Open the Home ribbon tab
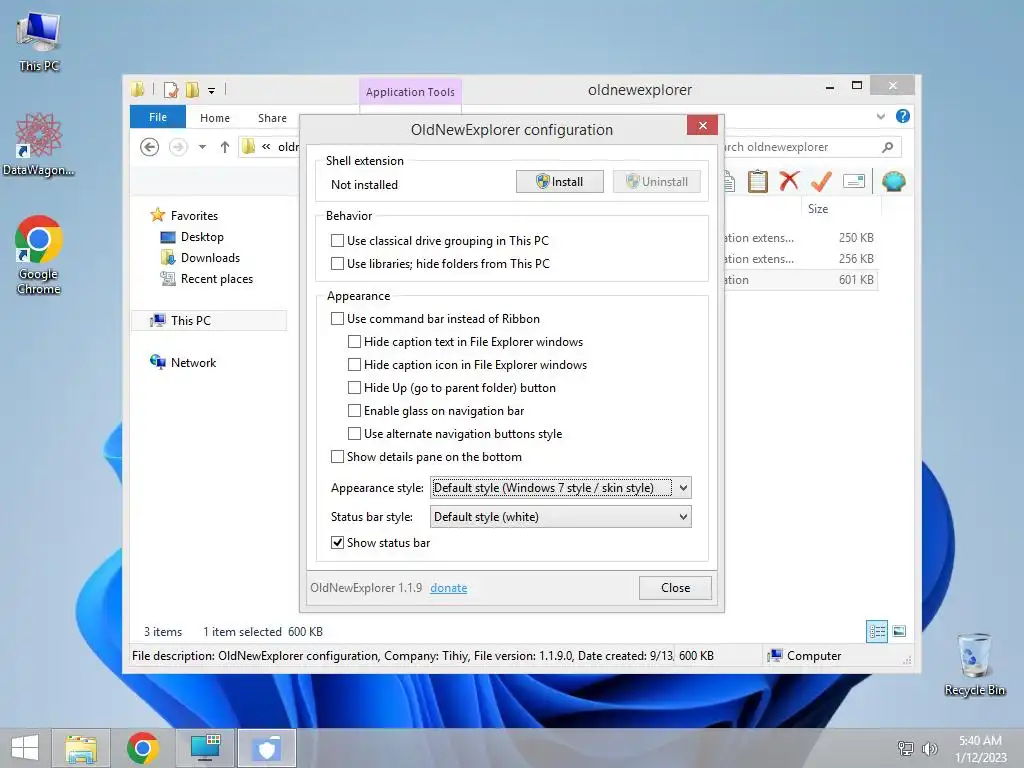This screenshot has width=1024, height=768. [x=215, y=118]
